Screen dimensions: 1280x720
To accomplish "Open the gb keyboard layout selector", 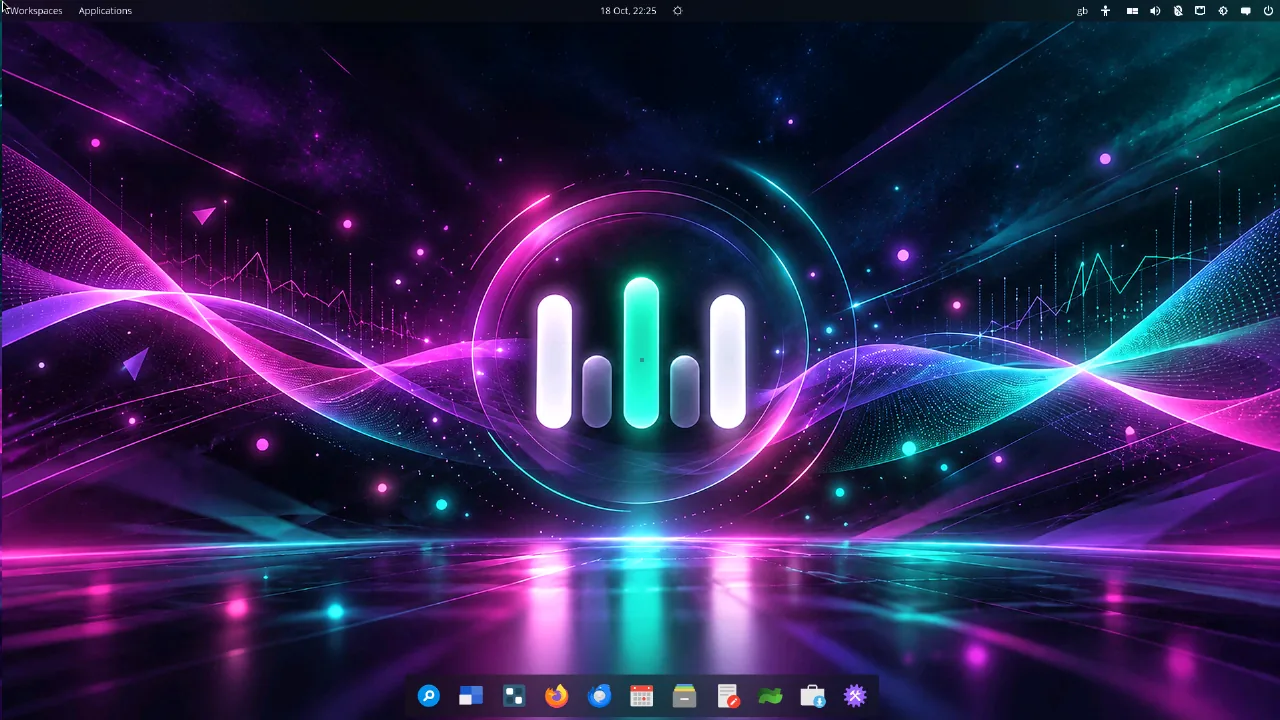I will [1082, 11].
